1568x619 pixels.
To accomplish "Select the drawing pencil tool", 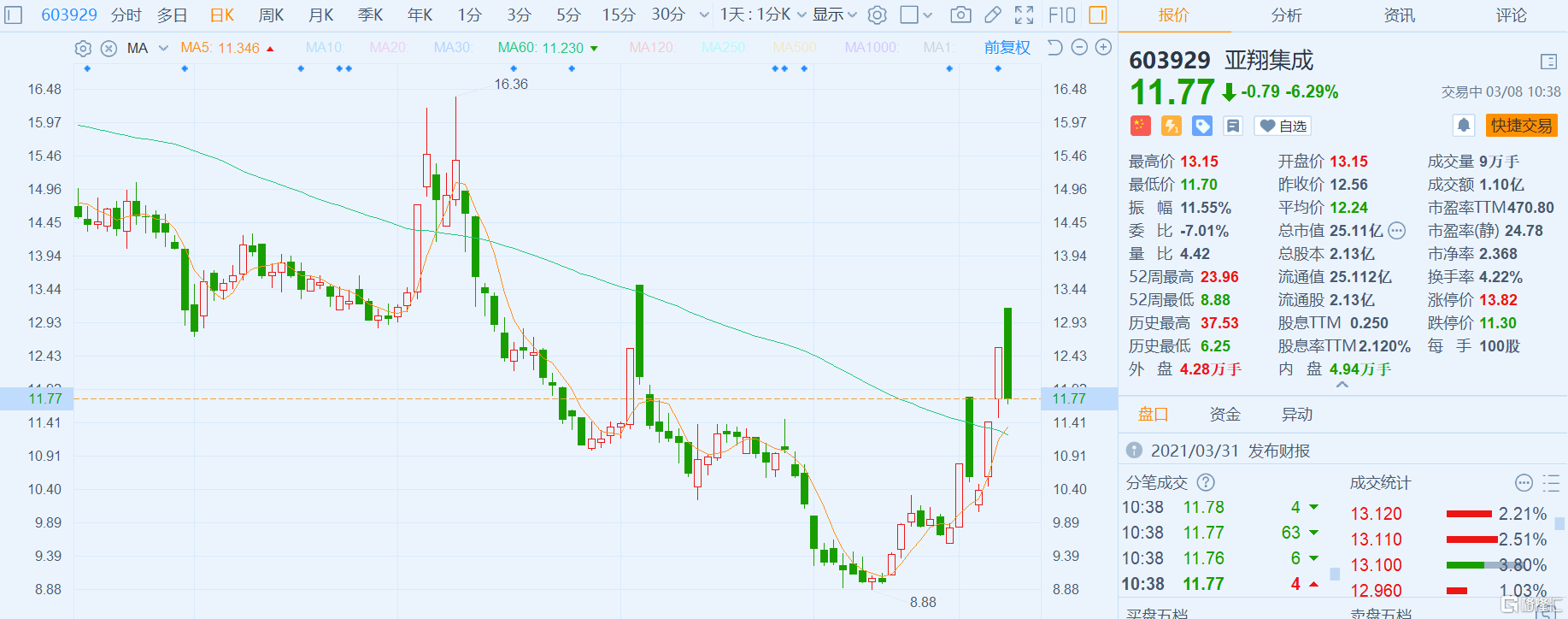I will [993, 15].
